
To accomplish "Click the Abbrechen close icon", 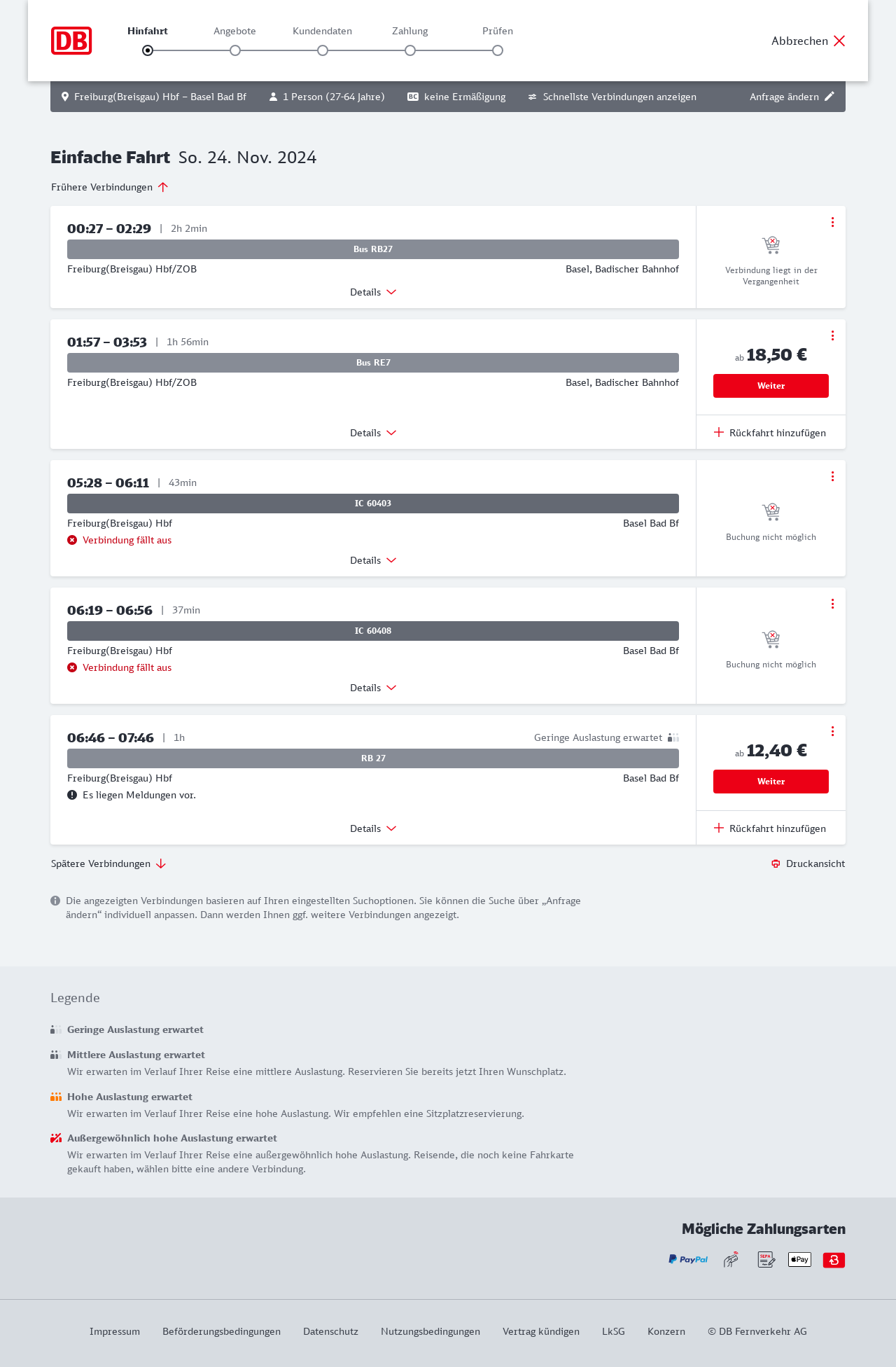I will 839,41.
